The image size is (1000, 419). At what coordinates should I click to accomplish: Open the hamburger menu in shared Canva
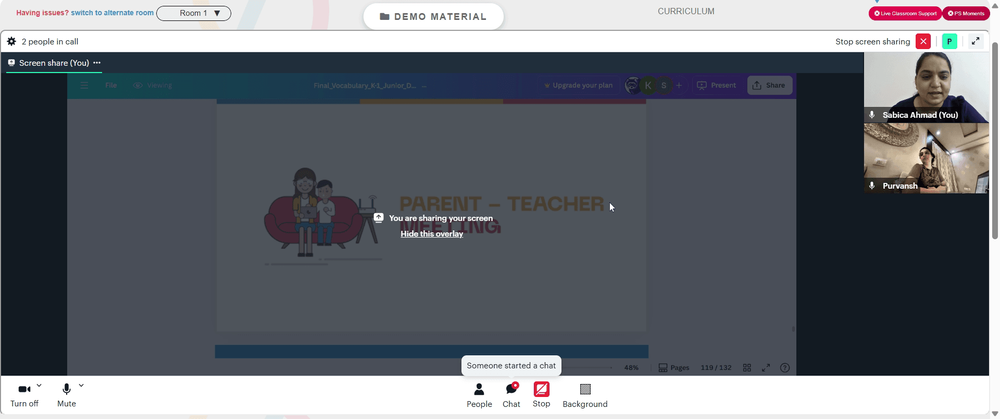tap(84, 85)
